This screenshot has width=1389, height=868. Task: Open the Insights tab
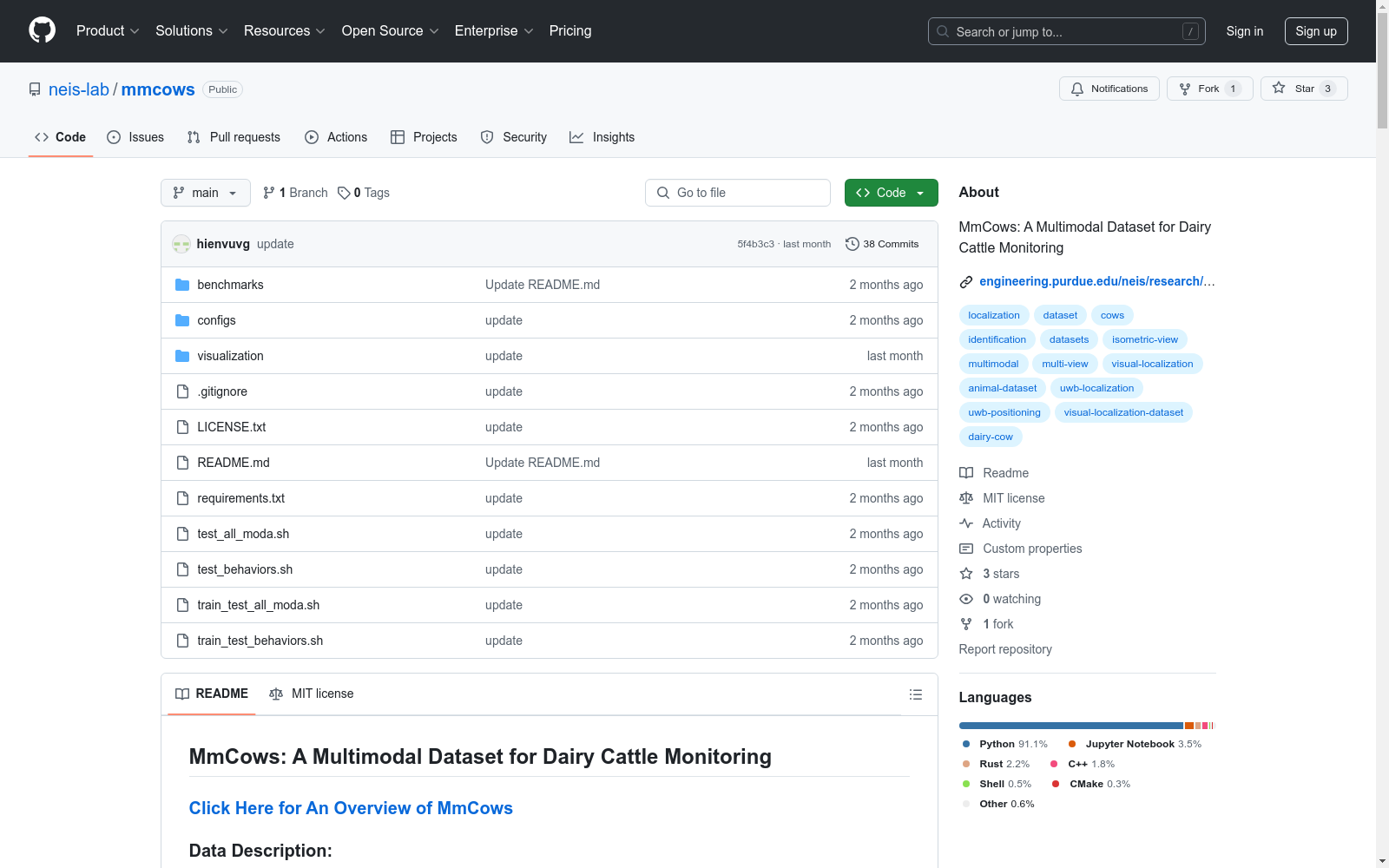pos(602,137)
